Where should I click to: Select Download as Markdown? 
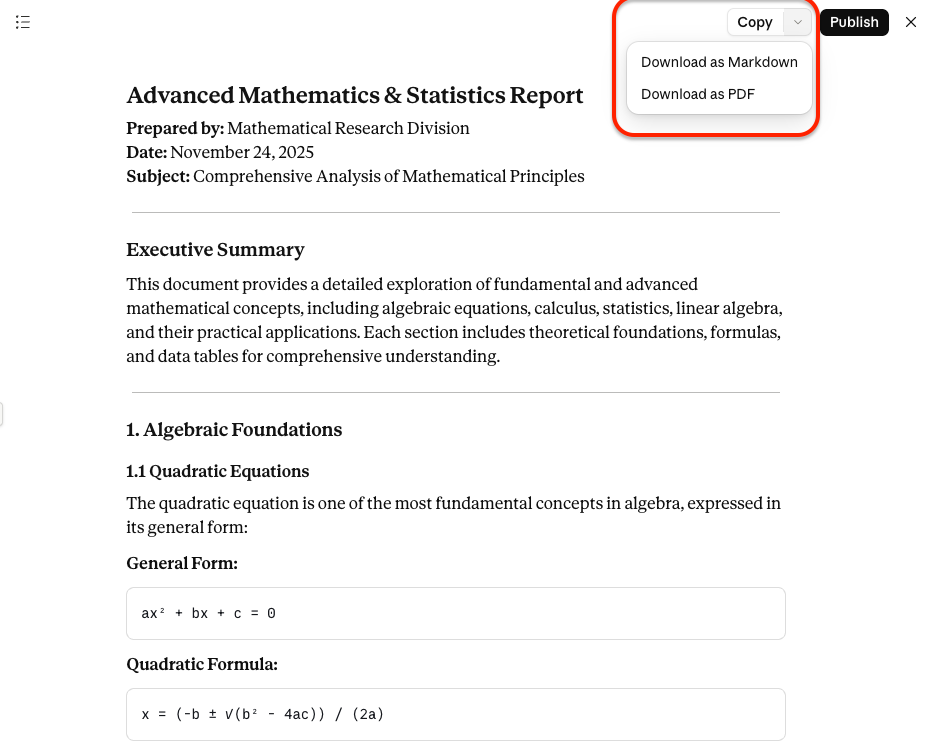[719, 62]
